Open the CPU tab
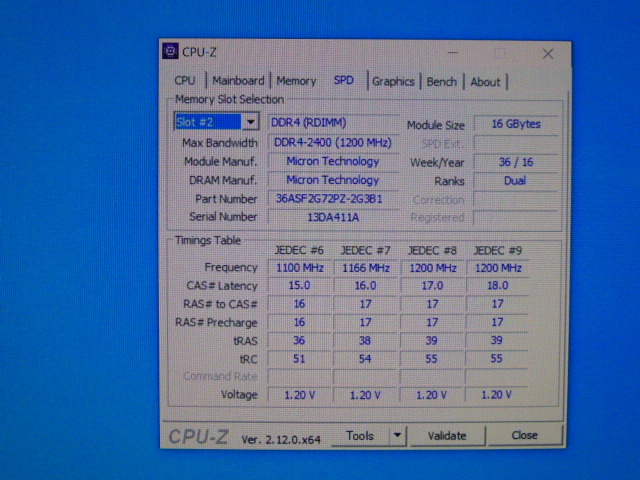This screenshot has height=480, width=640. tap(185, 80)
